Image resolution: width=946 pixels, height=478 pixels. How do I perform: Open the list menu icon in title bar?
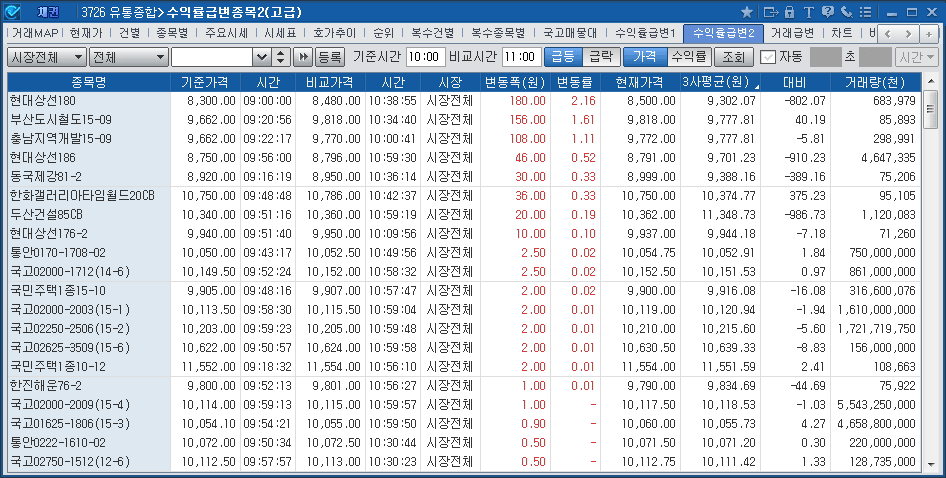coord(865,12)
